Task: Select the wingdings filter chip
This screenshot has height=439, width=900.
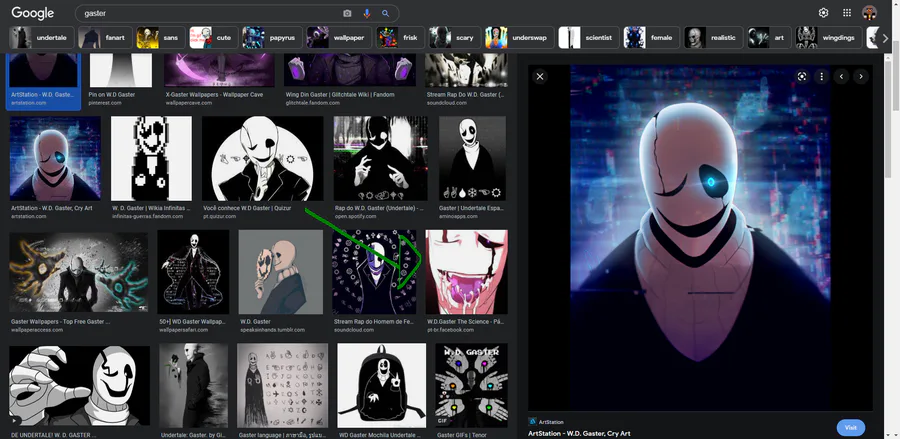Action: (x=828, y=38)
